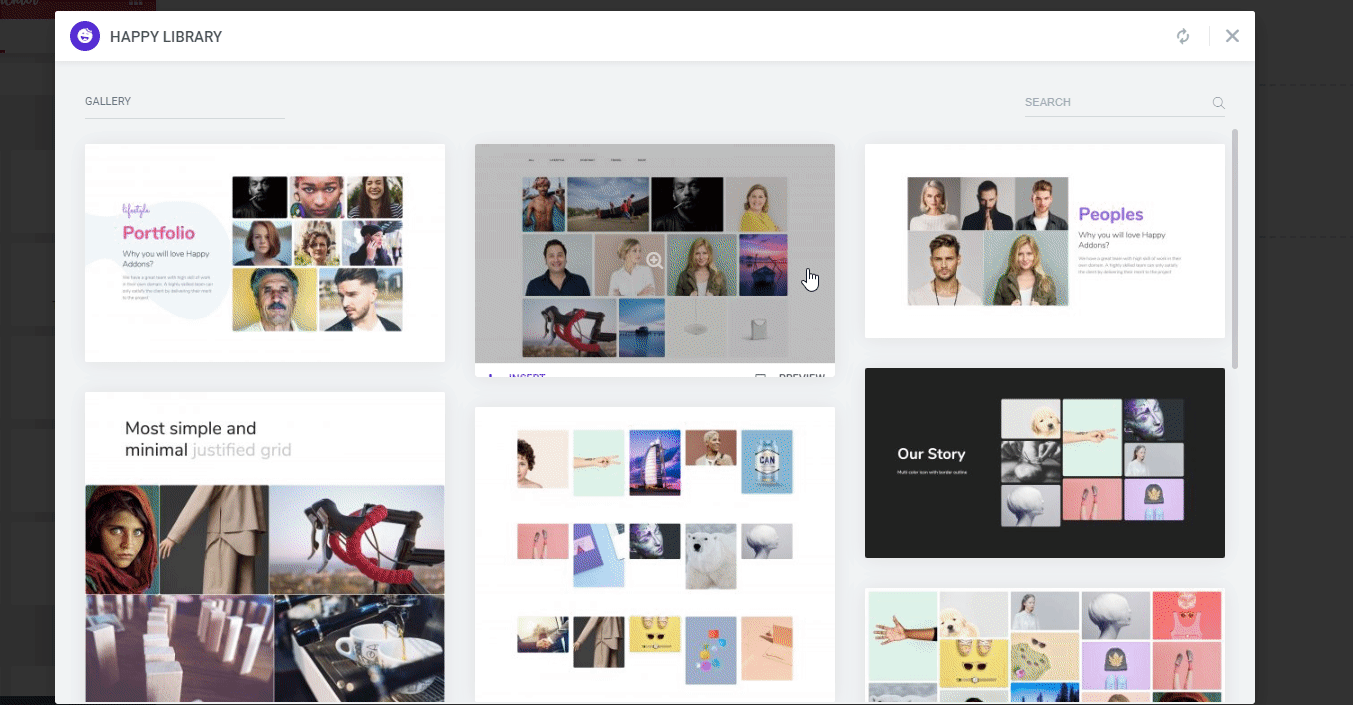The image size is (1353, 705).
Task: Click the HAPPY LIBRARY title text
Action: pos(166,37)
